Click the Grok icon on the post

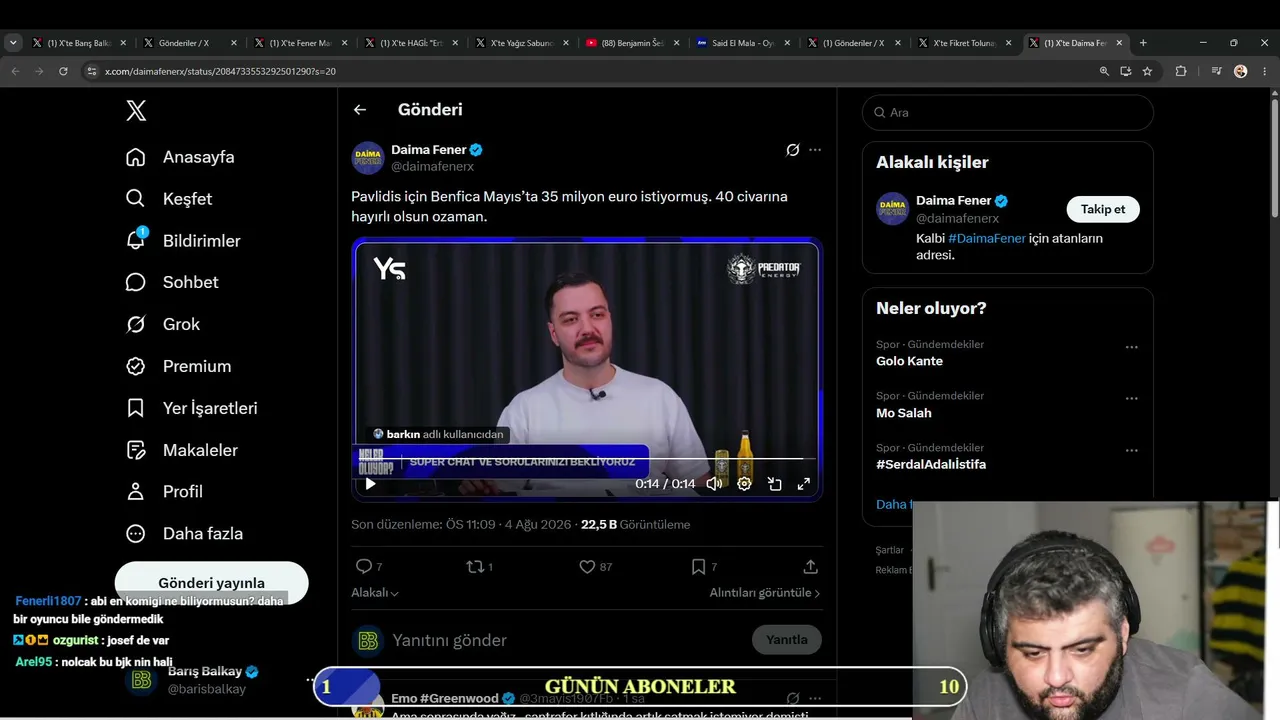tap(792, 150)
